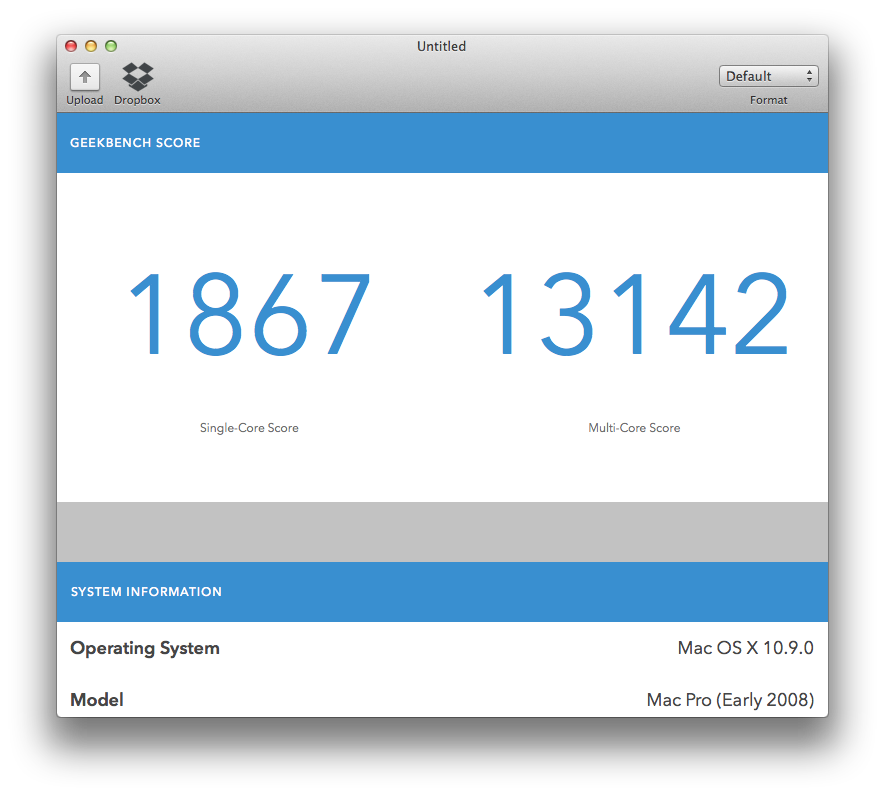Screen dimensions: 885x796
Task: Click the Upload label text
Action: tap(85, 100)
